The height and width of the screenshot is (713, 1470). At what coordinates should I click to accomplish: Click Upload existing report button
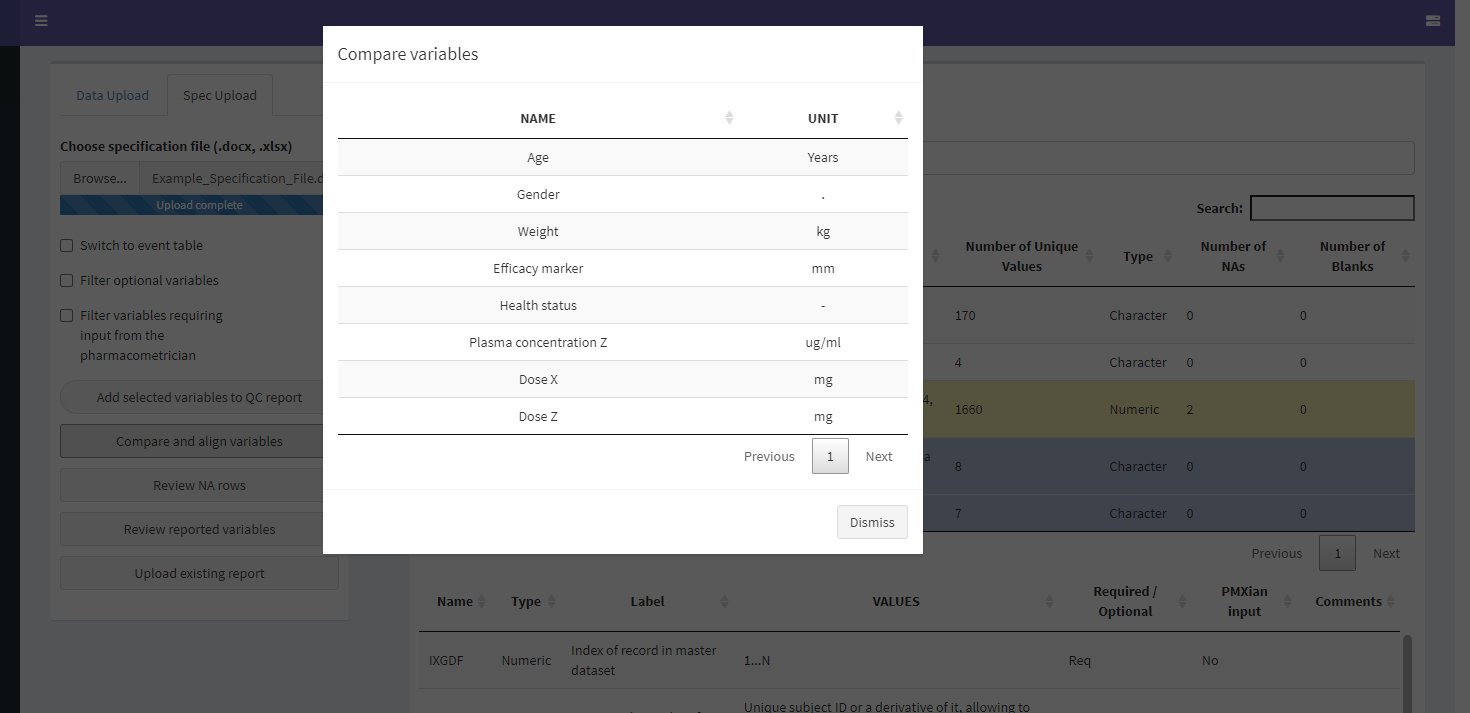(199, 573)
